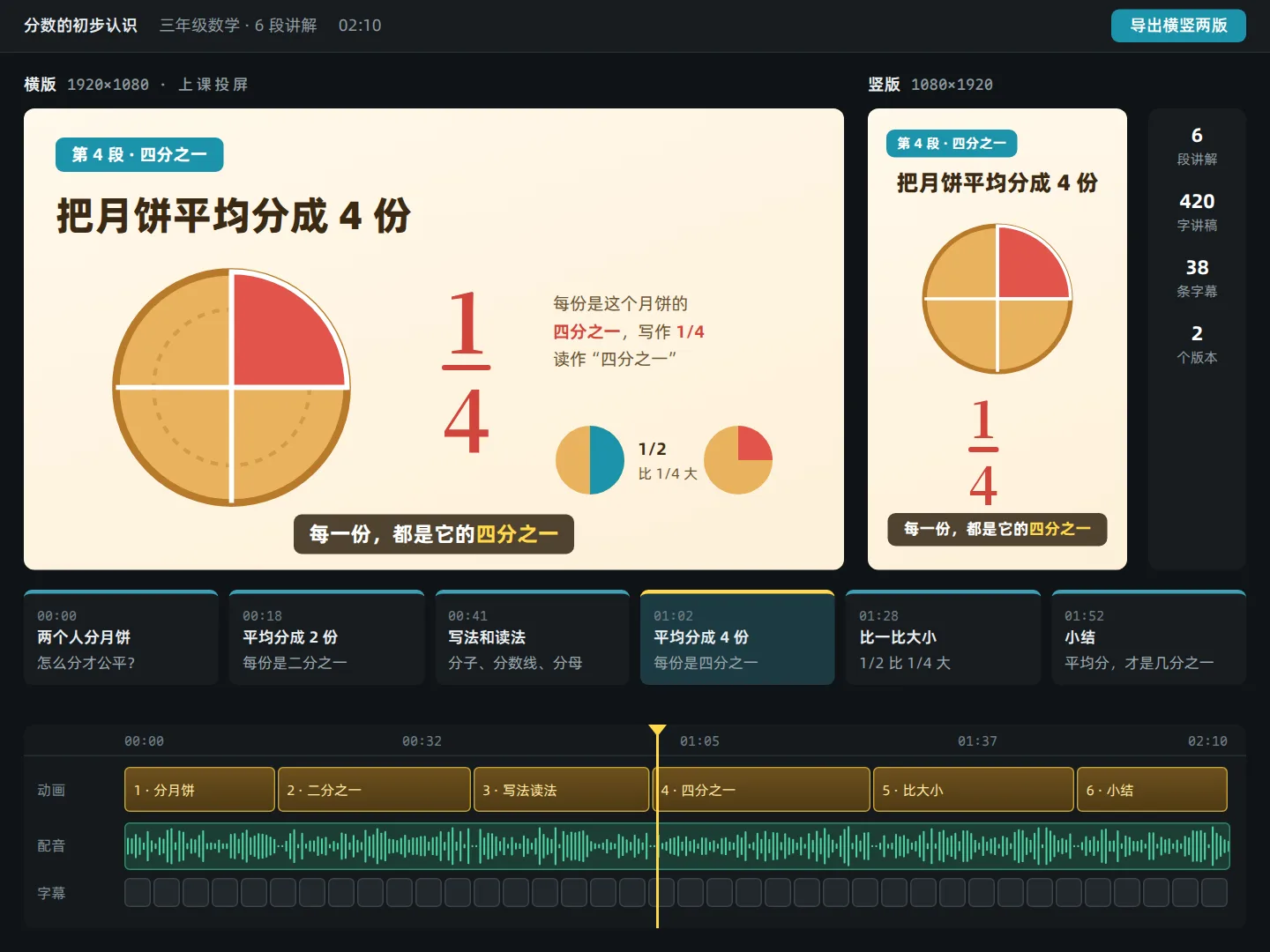
Task: Click the 38 条字幕 stat
Action: click(x=1197, y=279)
